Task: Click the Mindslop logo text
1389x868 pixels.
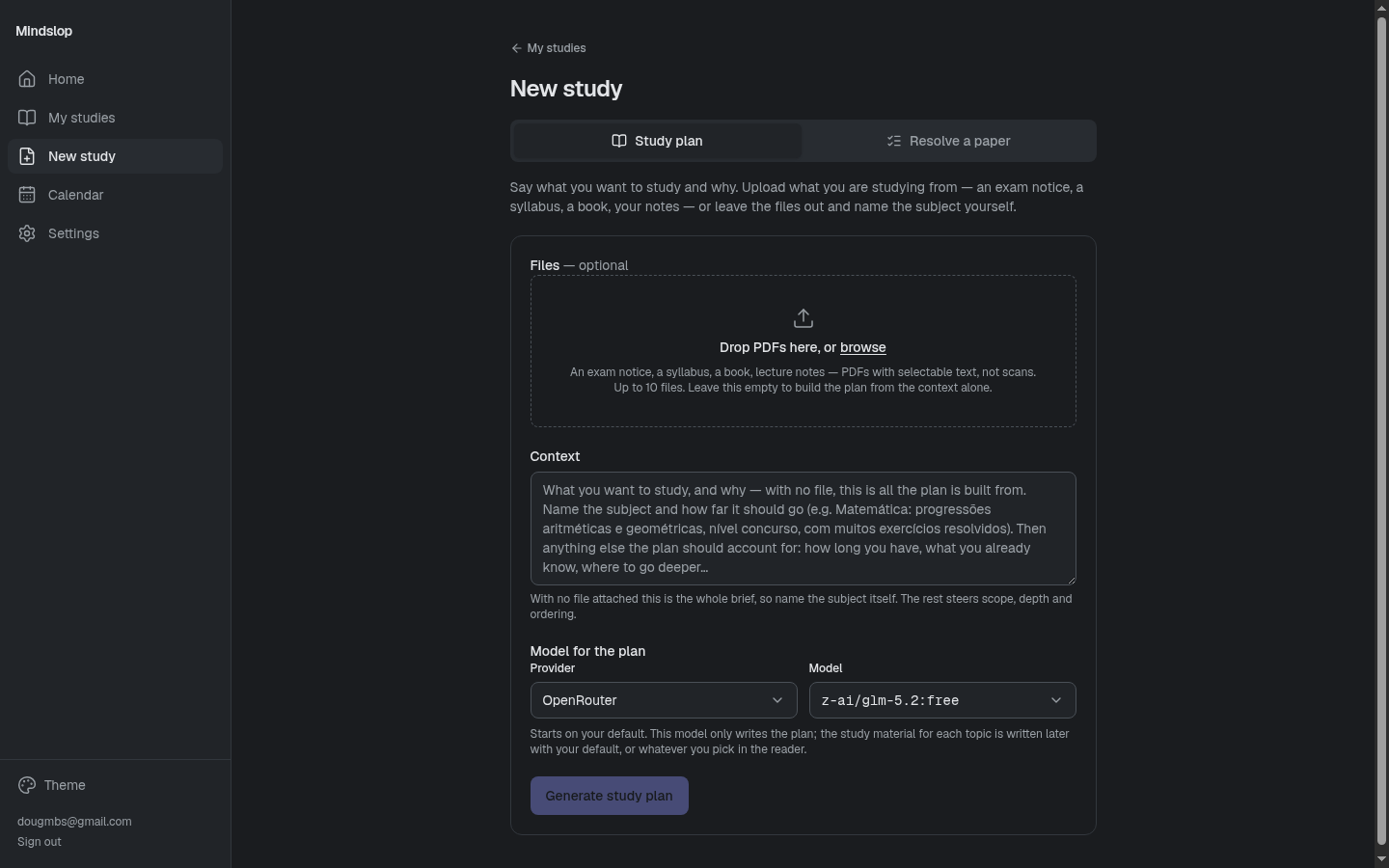Action: point(44,31)
